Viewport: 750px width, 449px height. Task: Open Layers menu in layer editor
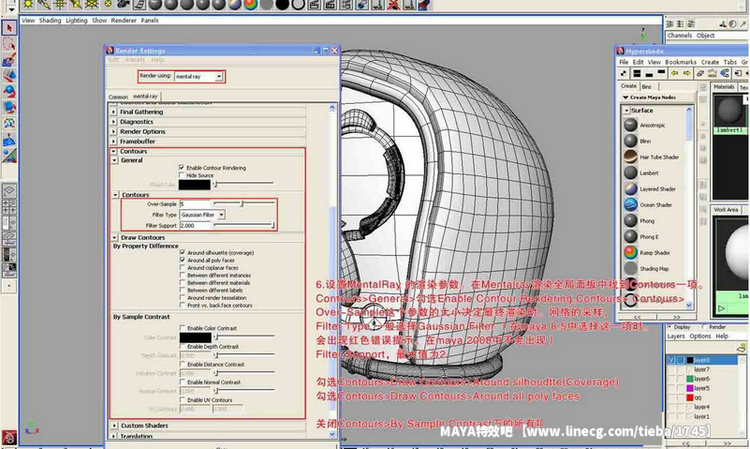[x=676, y=336]
